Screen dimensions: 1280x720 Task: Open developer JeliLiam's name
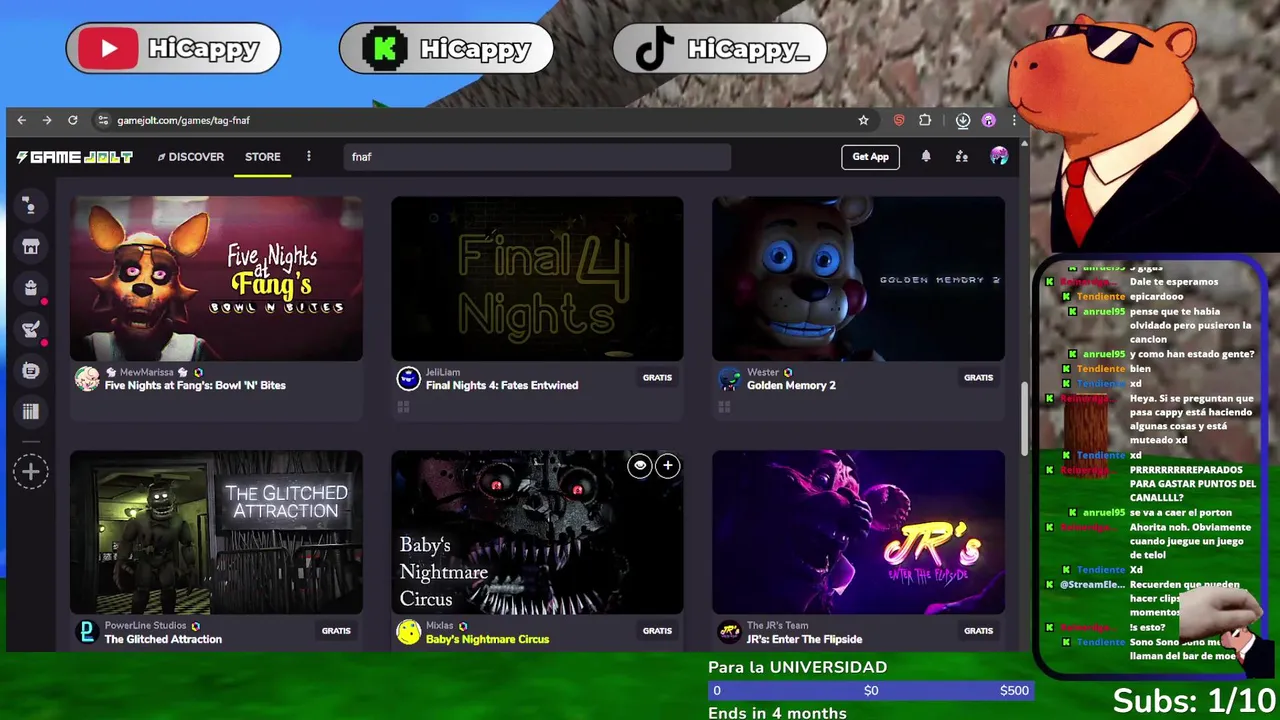click(x=443, y=372)
